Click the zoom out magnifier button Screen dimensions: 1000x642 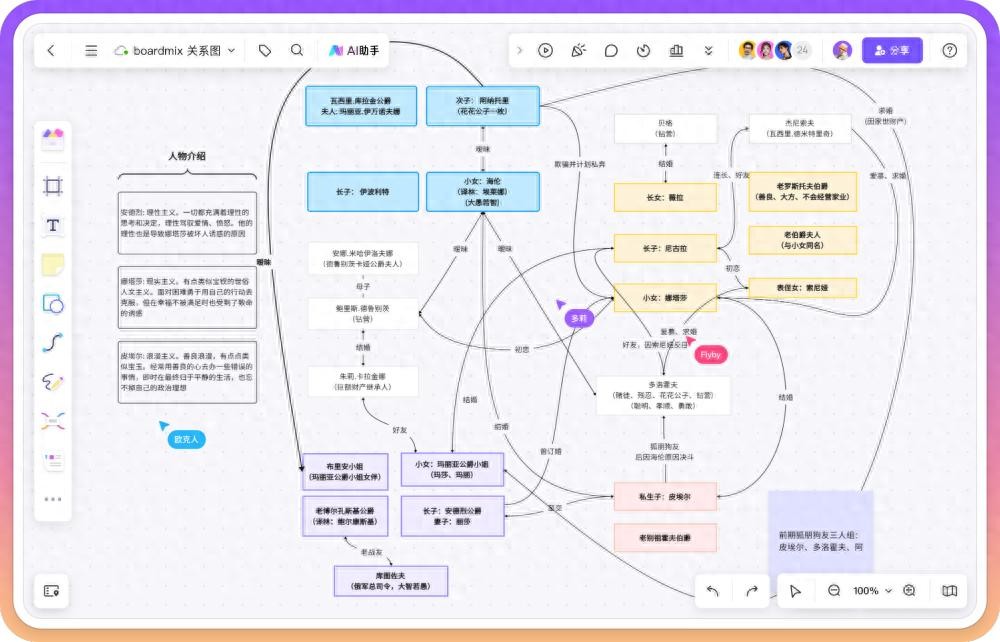[834, 591]
